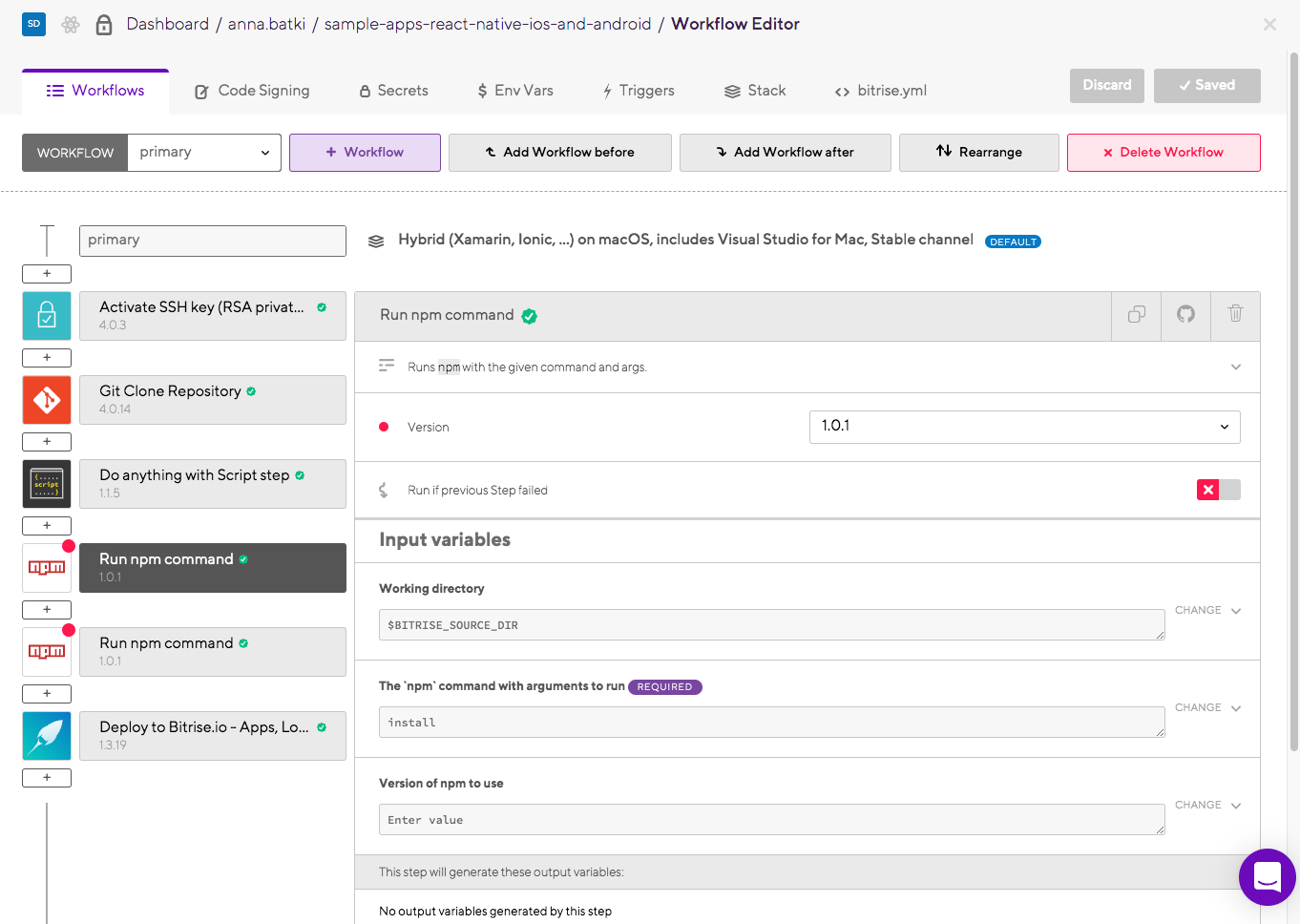This screenshot has width=1300, height=924.
Task: Open the Triggers tab
Action: [639, 91]
